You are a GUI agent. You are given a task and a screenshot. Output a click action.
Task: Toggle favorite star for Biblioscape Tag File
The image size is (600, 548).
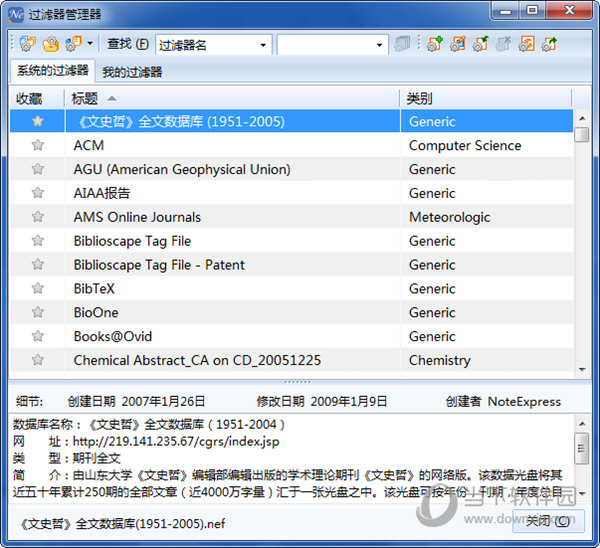(x=38, y=241)
